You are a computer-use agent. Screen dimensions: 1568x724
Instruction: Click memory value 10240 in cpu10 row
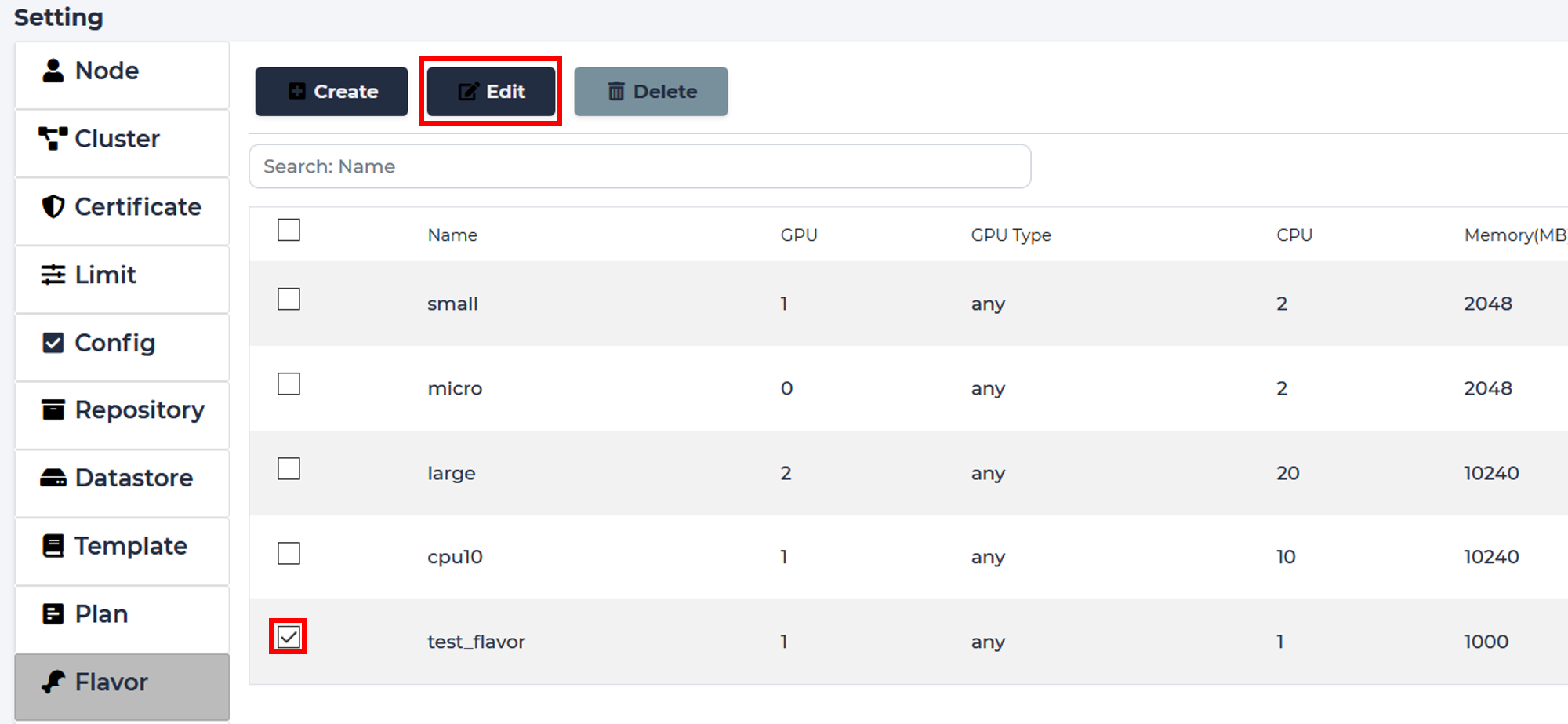(x=1491, y=557)
